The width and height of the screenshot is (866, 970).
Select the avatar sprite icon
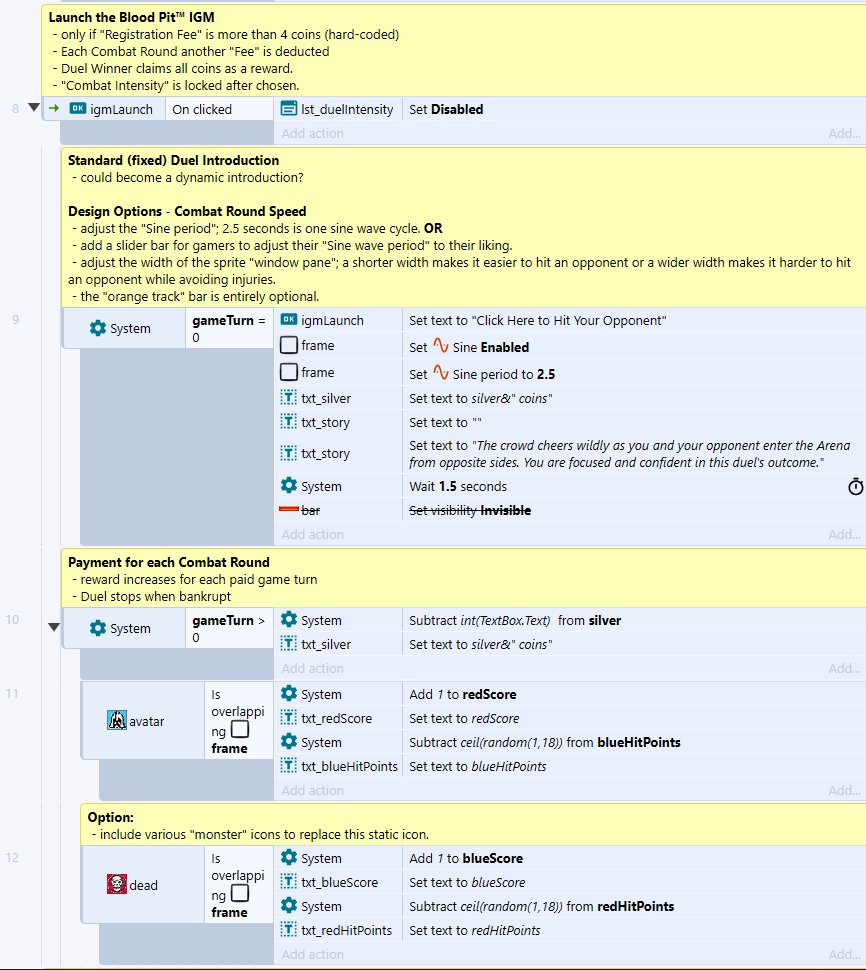[x=117, y=720]
